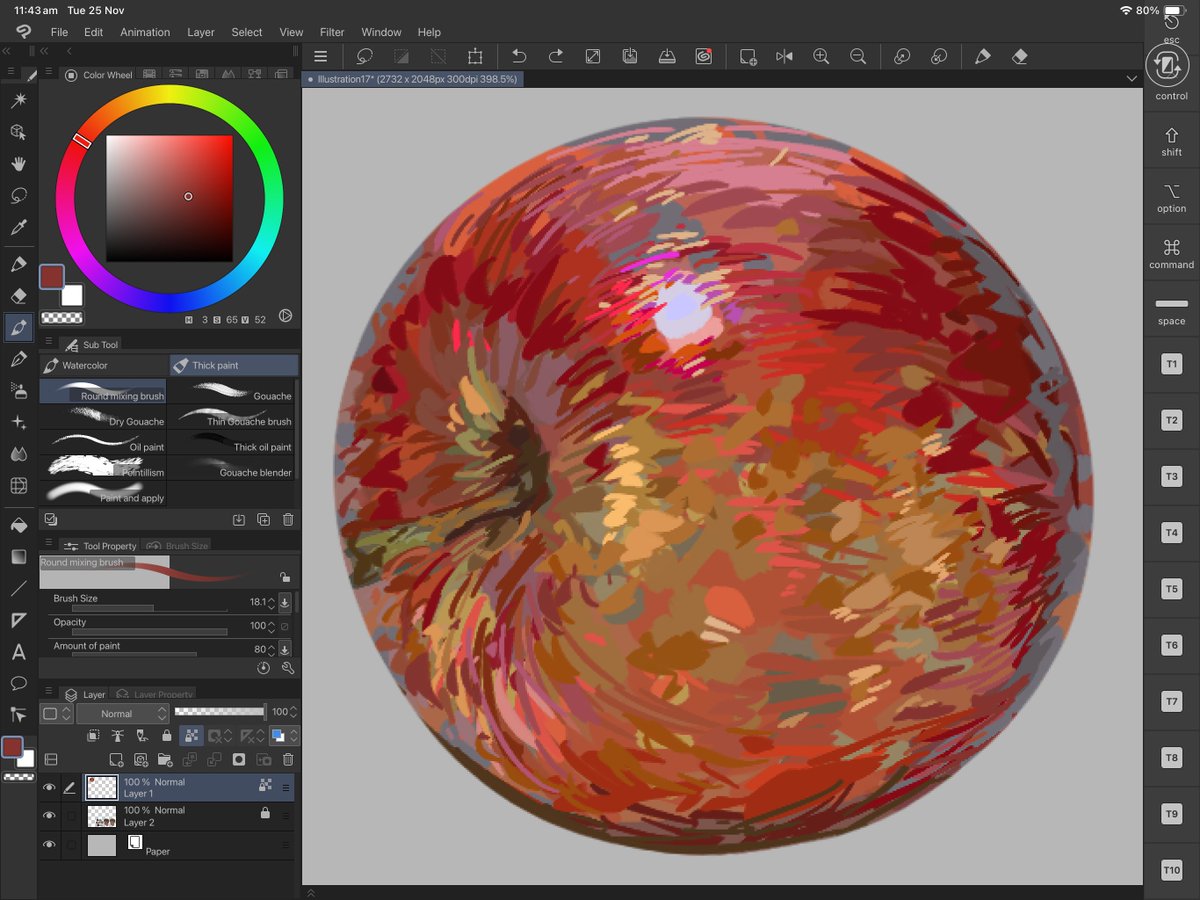This screenshot has width=1200, height=900.
Task: Click the Undo arrow in command bar
Action: [518, 57]
